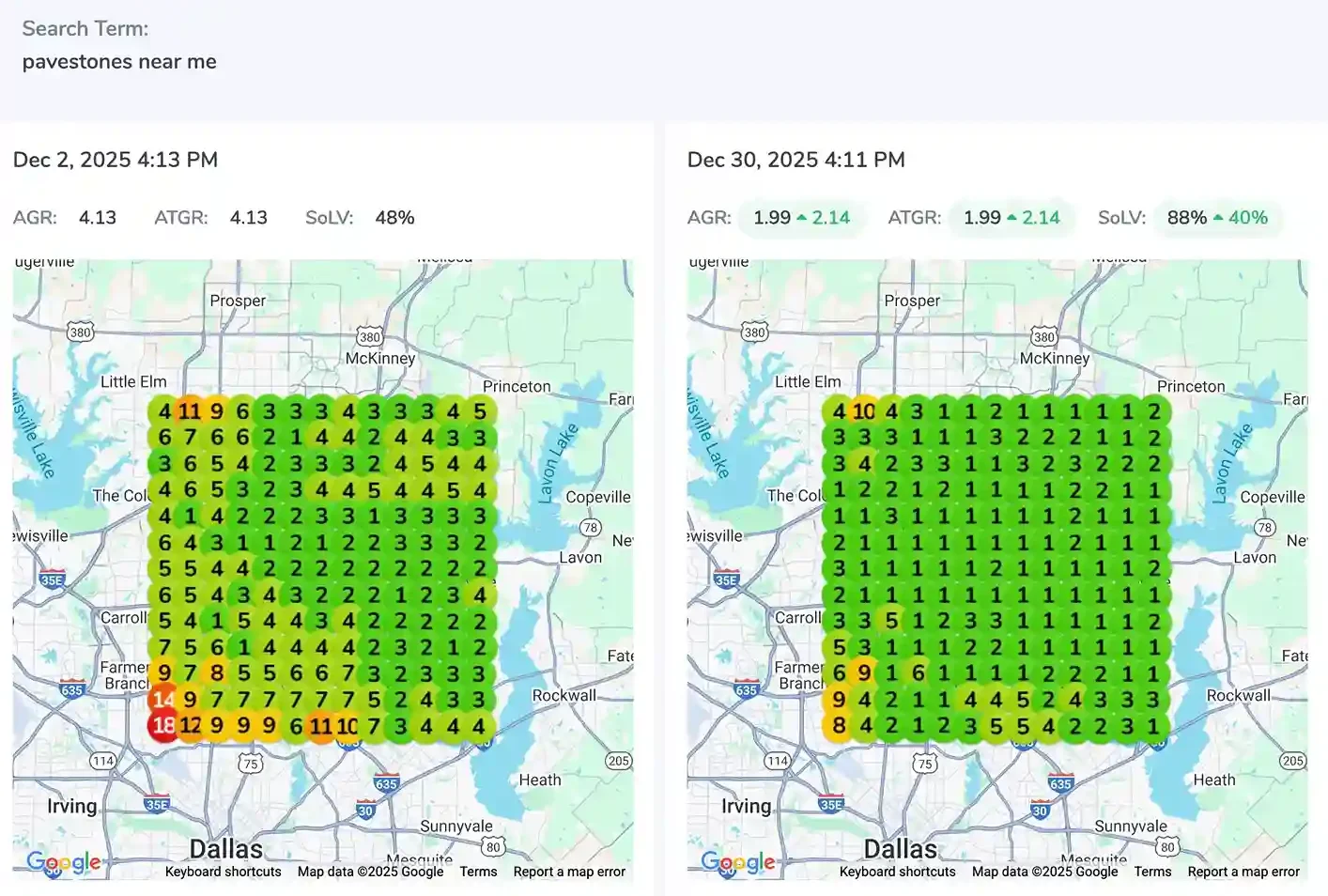Click the "Dec 30, 2025 4:11 PM" heading
This screenshot has width=1328, height=896.
(796, 160)
